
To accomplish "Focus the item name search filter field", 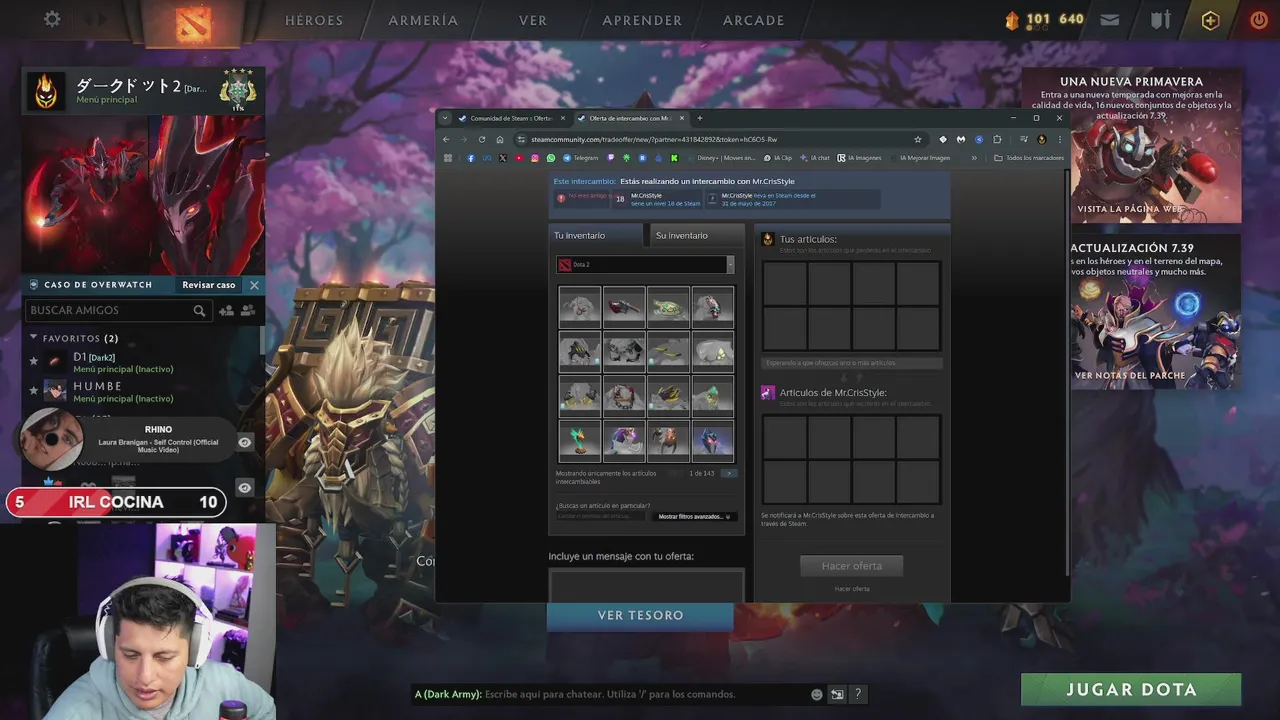I will [600, 516].
